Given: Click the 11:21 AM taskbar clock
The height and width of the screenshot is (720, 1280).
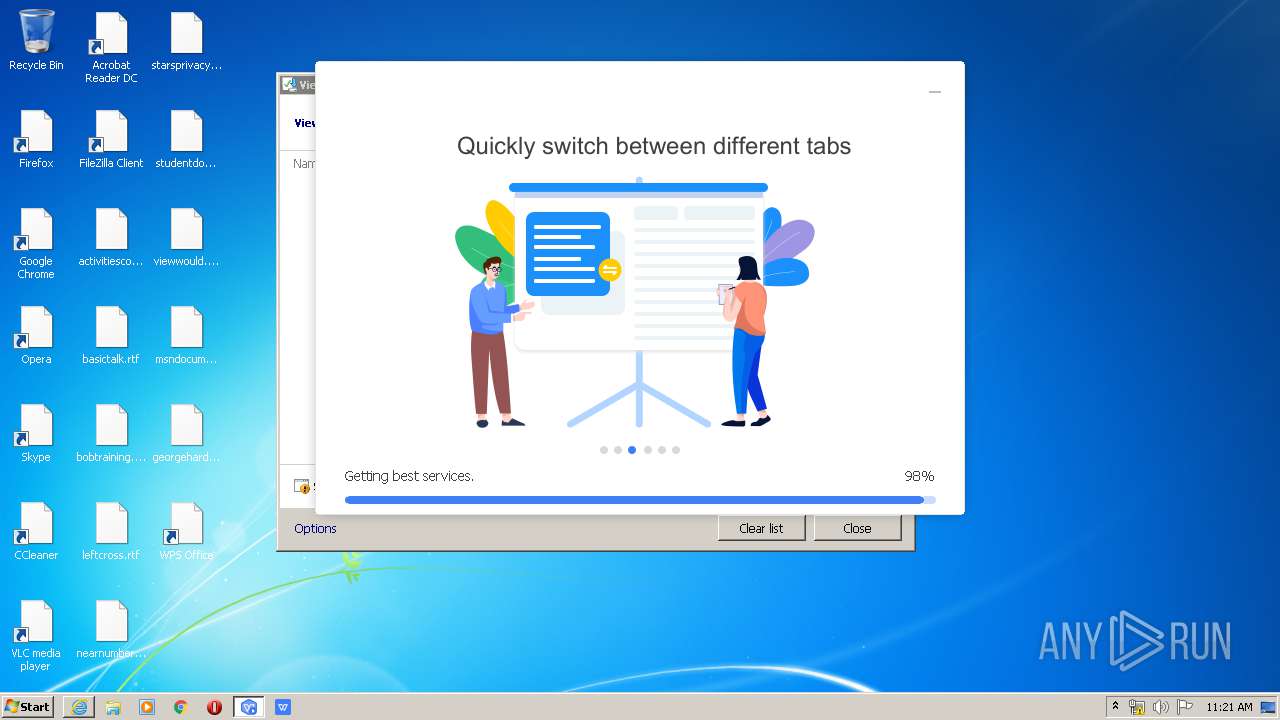Looking at the screenshot, I should pos(1229,707).
